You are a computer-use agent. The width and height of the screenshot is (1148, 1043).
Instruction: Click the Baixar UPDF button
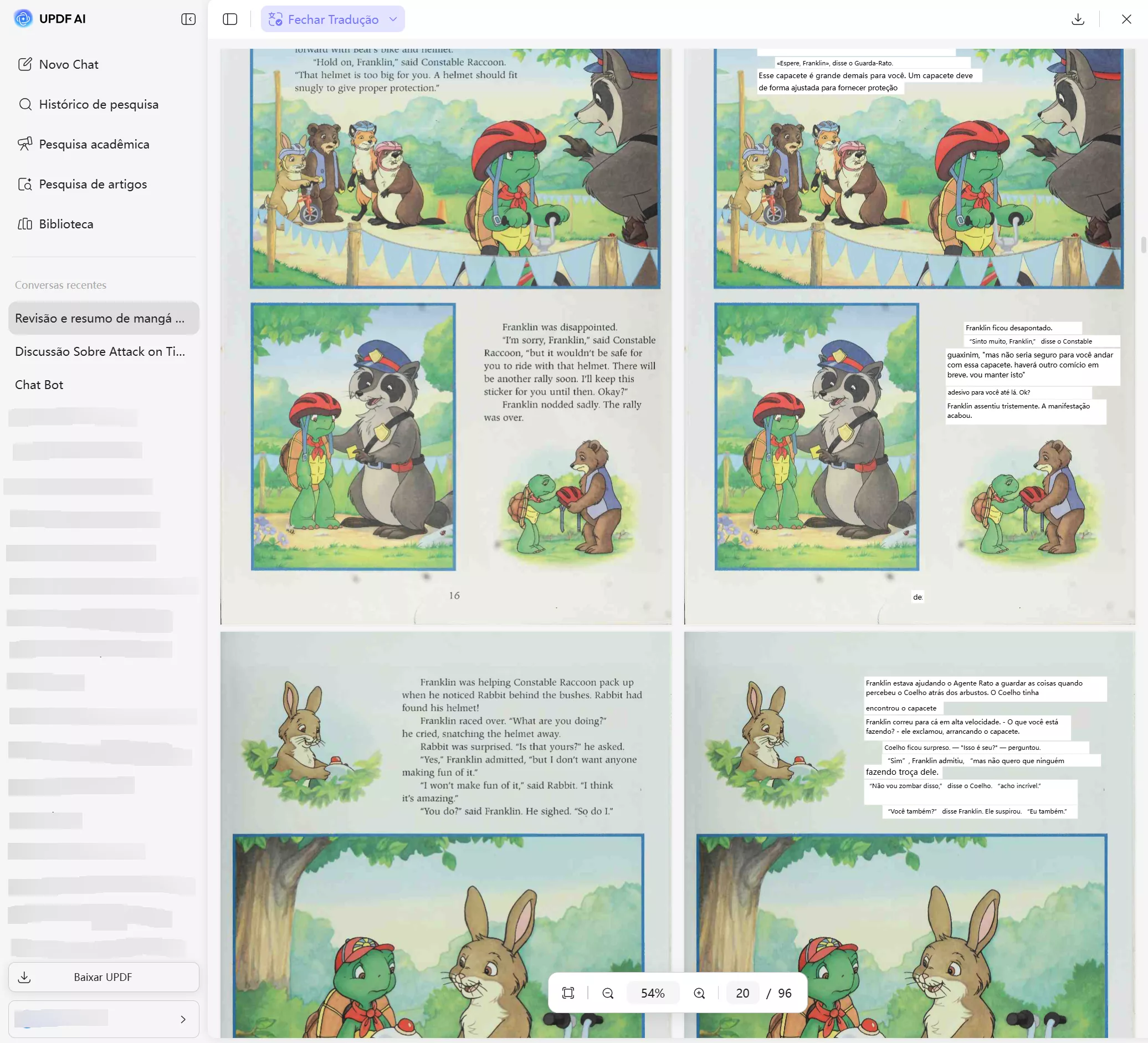click(104, 977)
